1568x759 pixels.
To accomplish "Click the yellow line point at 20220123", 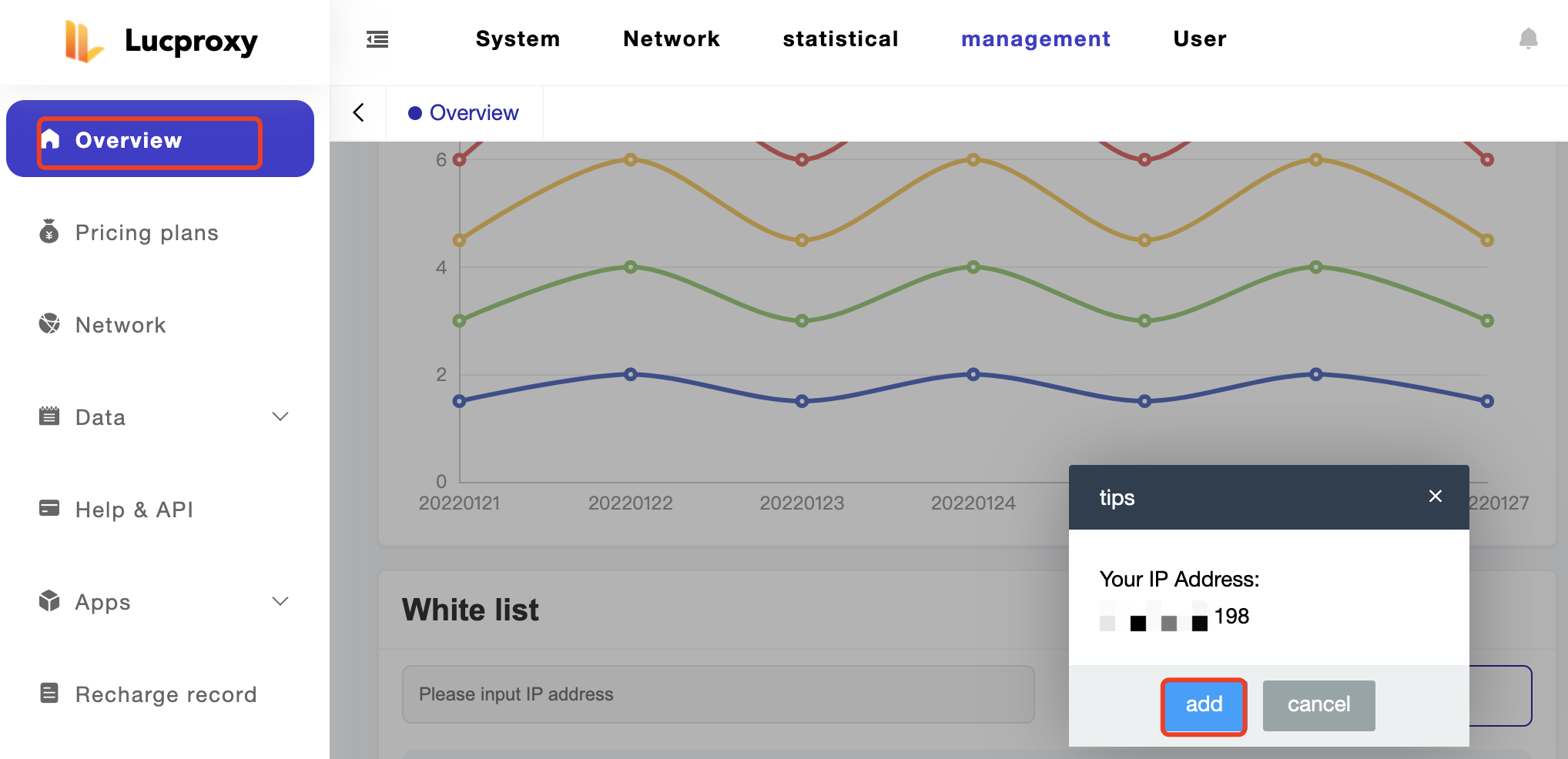I will click(x=802, y=240).
